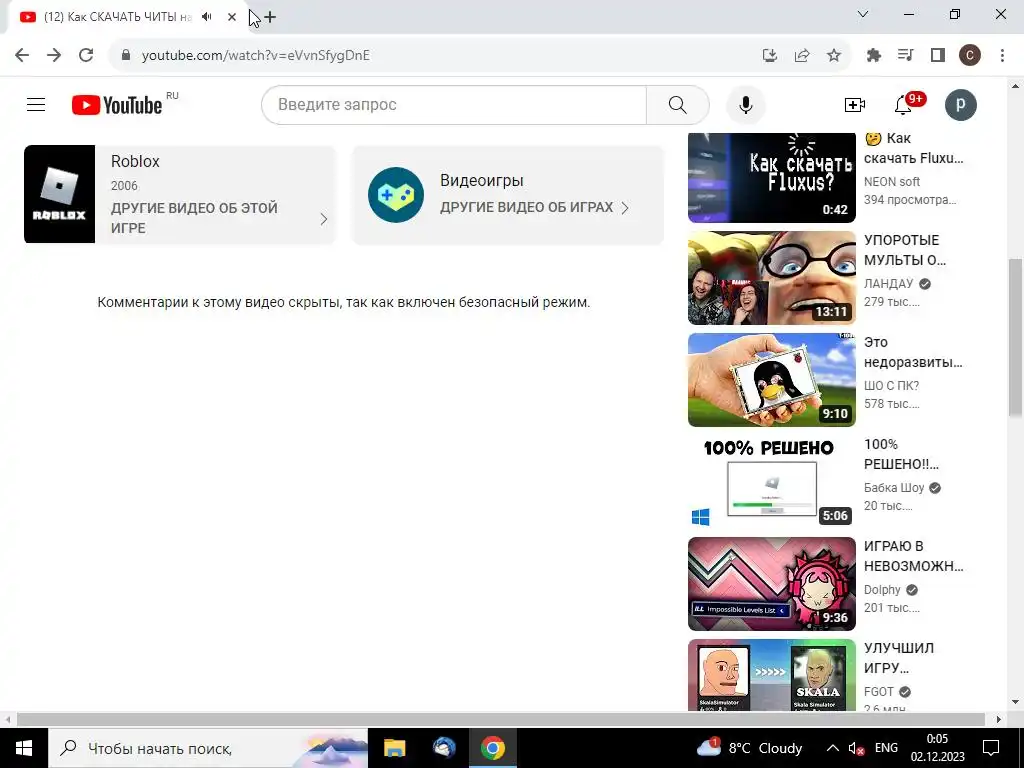This screenshot has width=1024, height=768.
Task: Open ИГРАЮ В НЕВОЗМОЖН… video thumbnail
Action: [771, 583]
